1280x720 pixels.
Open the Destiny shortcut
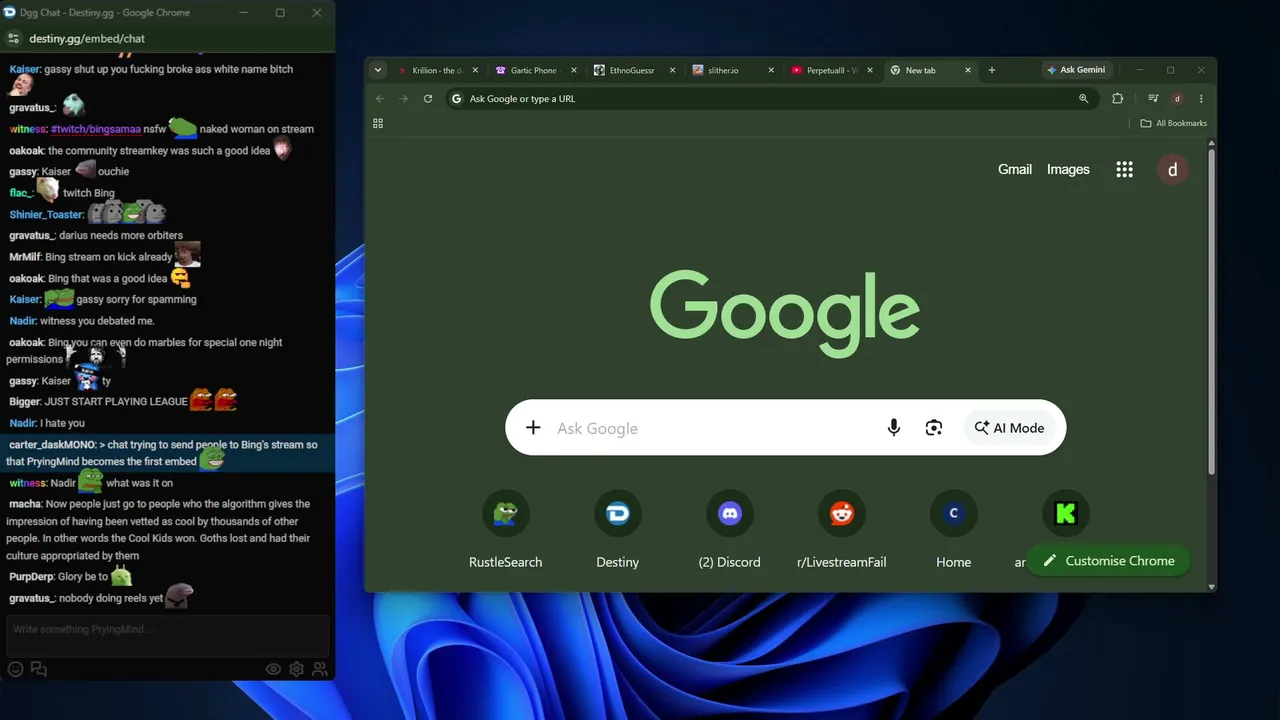pyautogui.click(x=618, y=530)
